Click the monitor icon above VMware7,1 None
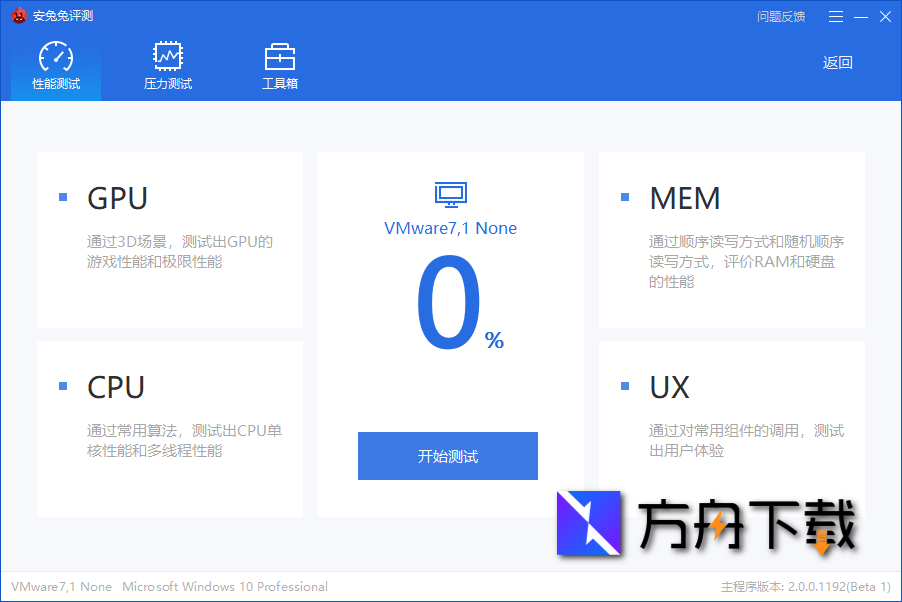 (x=449, y=194)
